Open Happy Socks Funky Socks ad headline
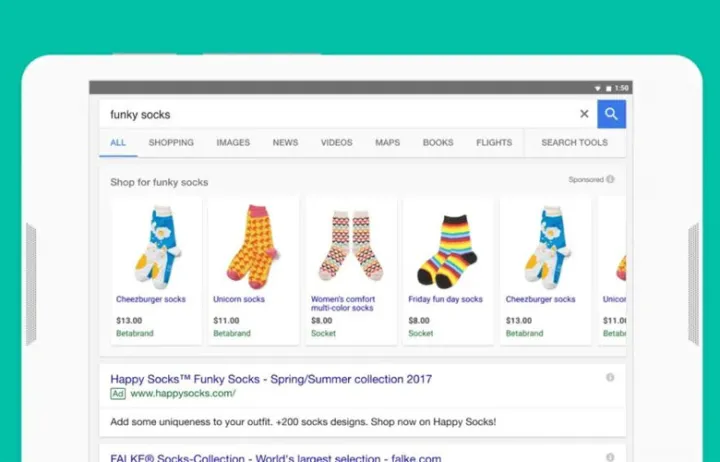This screenshot has height=462, width=720. pos(271,379)
